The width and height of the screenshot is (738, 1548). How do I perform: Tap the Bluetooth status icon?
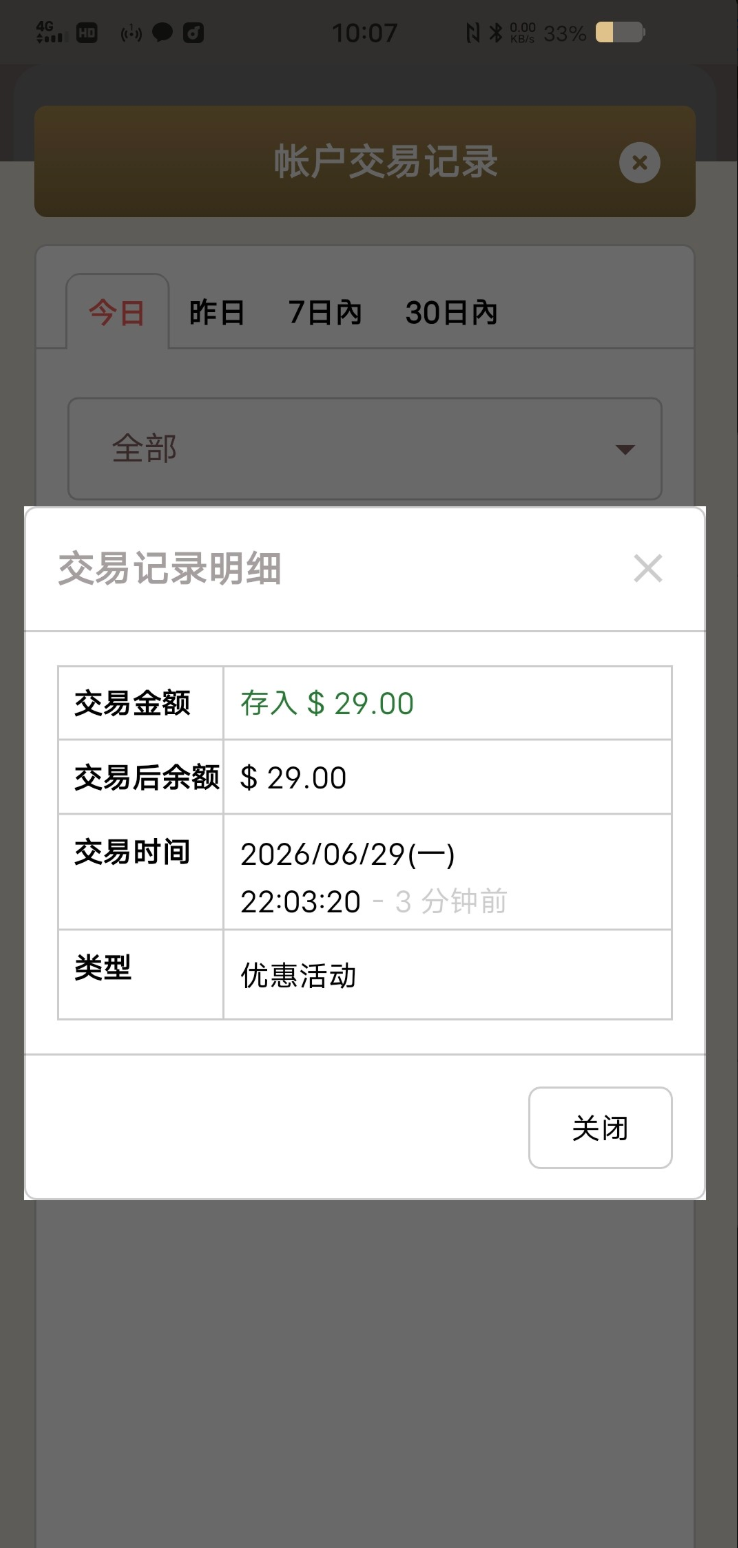(496, 33)
